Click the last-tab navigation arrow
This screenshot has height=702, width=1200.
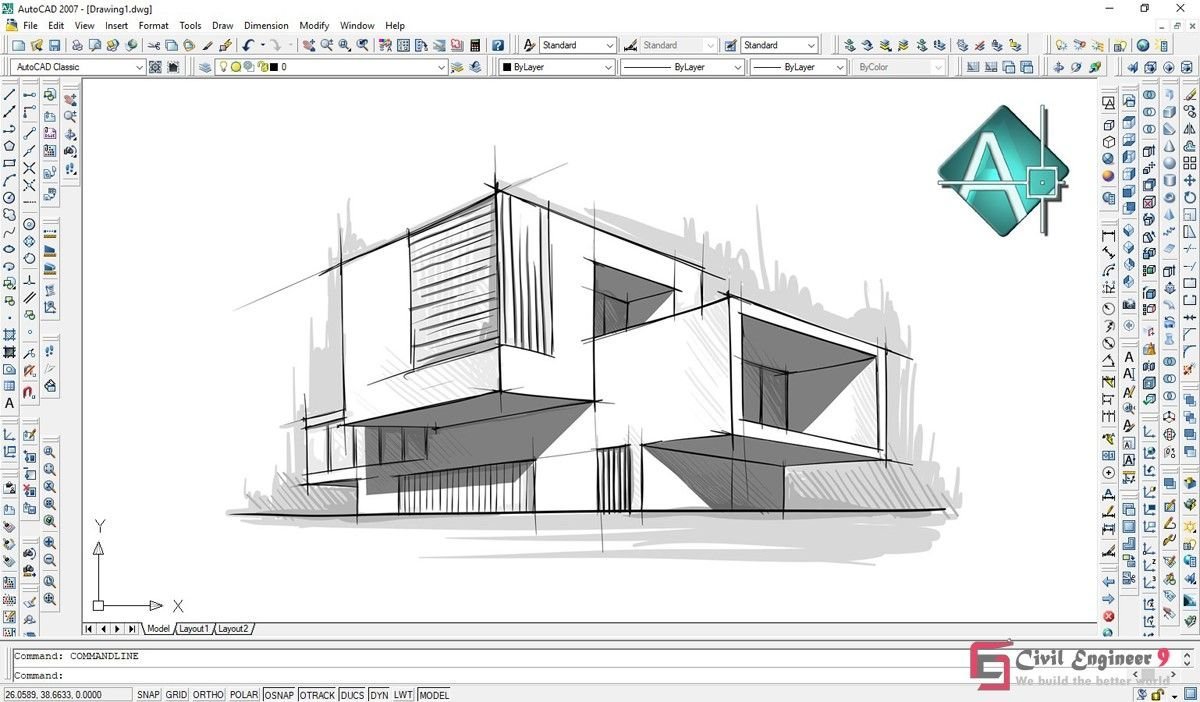tap(132, 629)
